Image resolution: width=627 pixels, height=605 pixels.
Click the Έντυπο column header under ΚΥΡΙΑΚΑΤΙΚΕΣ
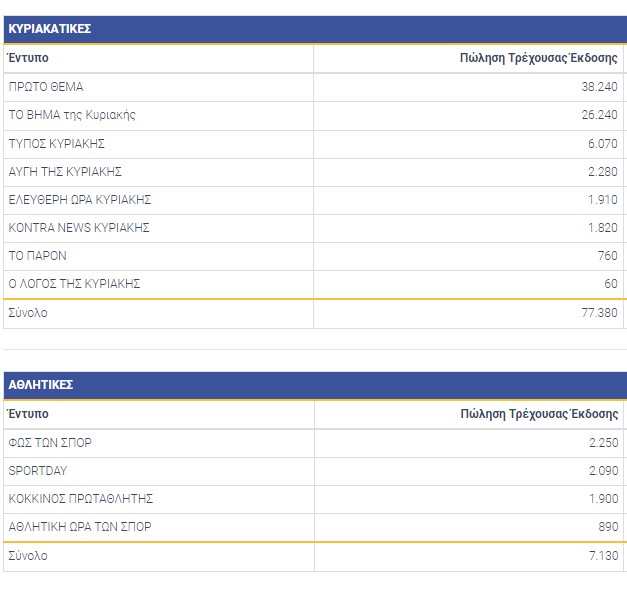tap(28, 58)
